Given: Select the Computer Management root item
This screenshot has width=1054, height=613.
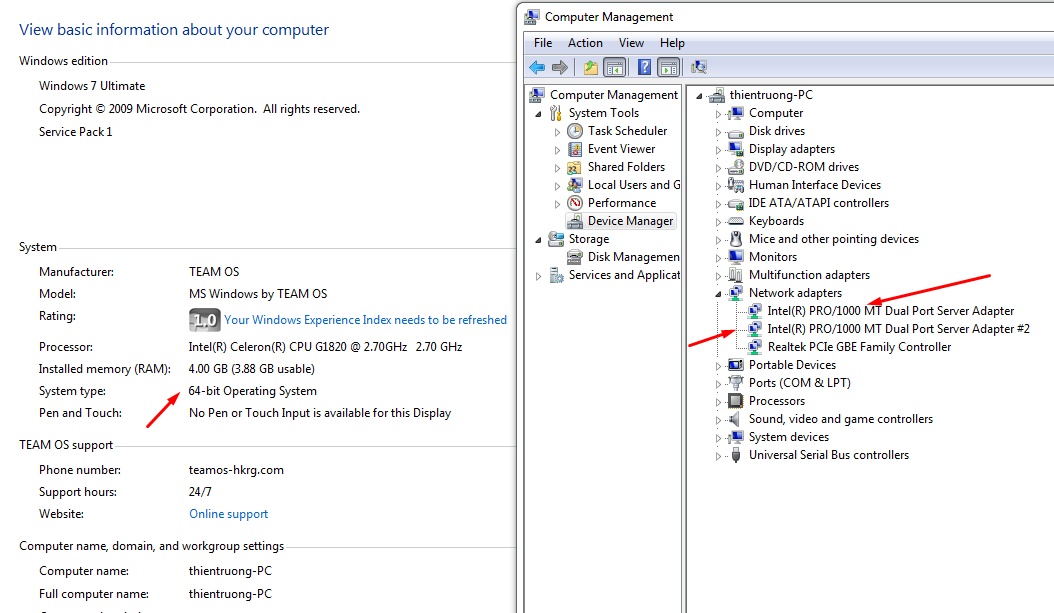Looking at the screenshot, I should tap(614, 95).
